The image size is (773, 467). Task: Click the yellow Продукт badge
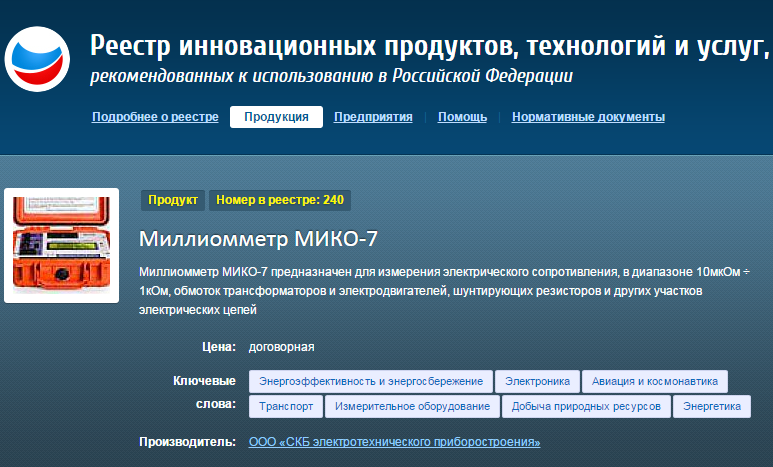[173, 200]
